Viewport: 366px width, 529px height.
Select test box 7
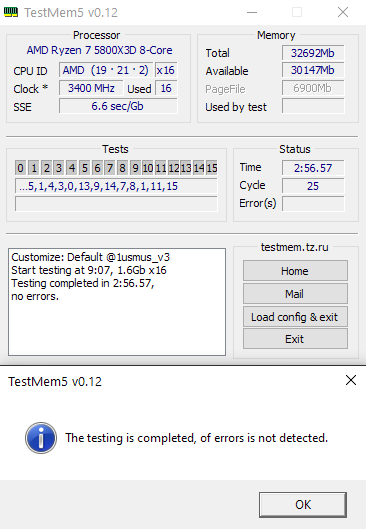pyautogui.click(x=110, y=168)
